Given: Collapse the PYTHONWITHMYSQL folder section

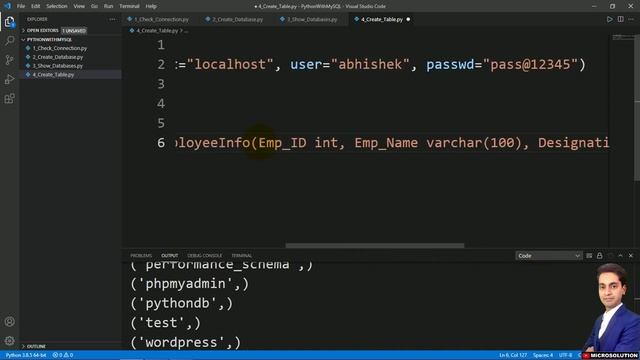Looking at the screenshot, I should pos(49,40).
